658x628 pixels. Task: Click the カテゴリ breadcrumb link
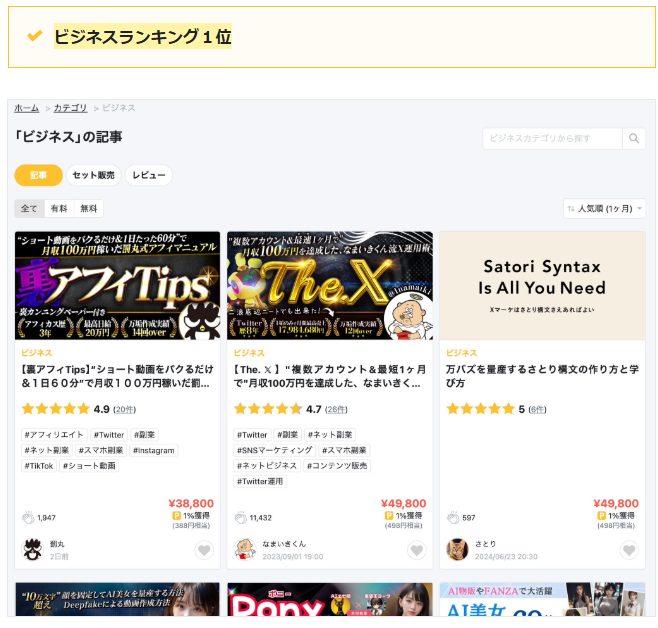click(x=70, y=108)
